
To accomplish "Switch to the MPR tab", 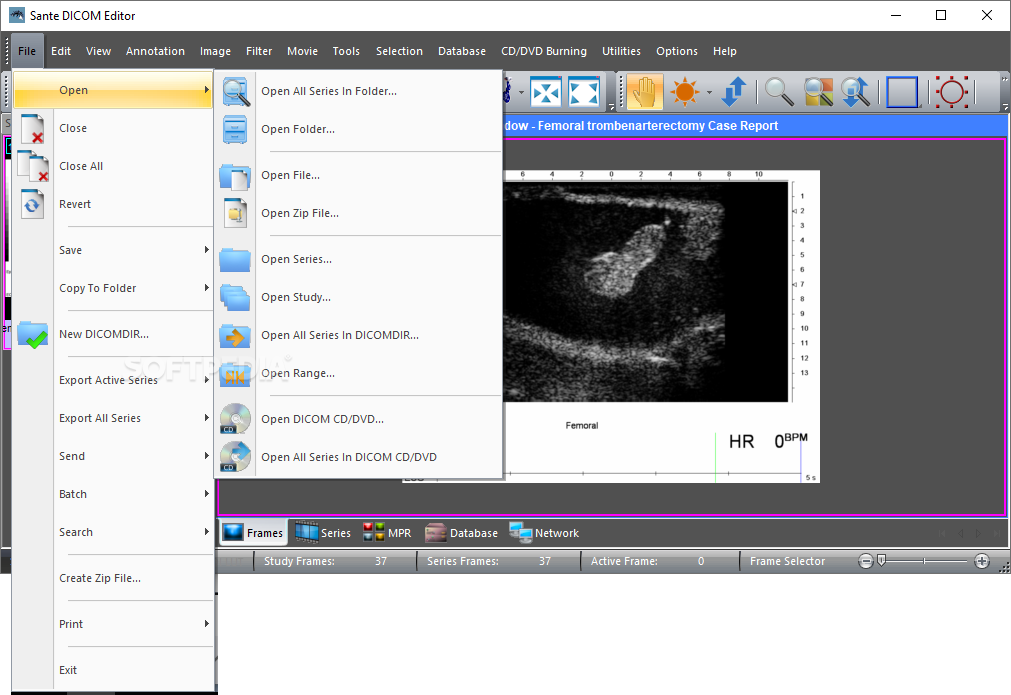I will (387, 533).
